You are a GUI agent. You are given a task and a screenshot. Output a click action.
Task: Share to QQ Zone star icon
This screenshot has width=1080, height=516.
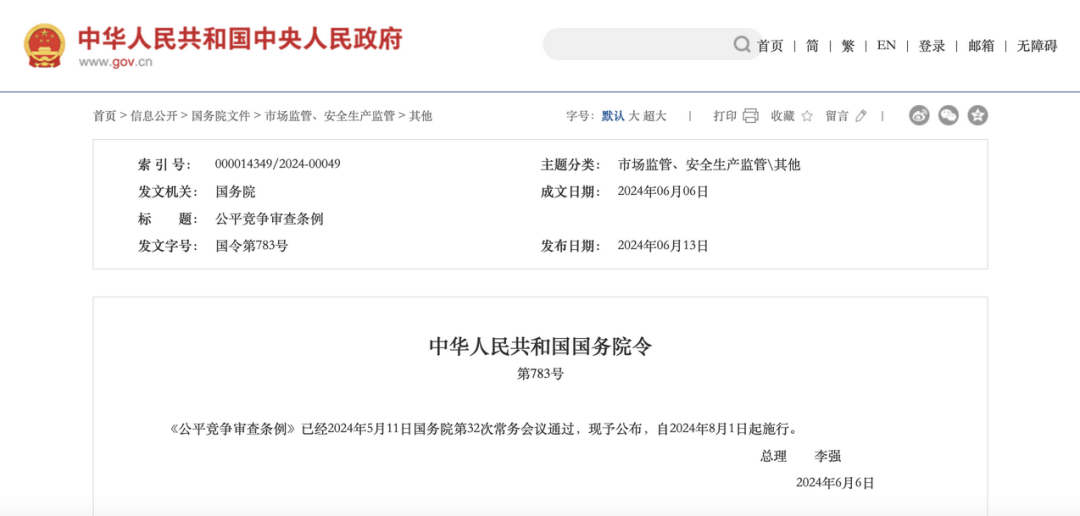977,115
